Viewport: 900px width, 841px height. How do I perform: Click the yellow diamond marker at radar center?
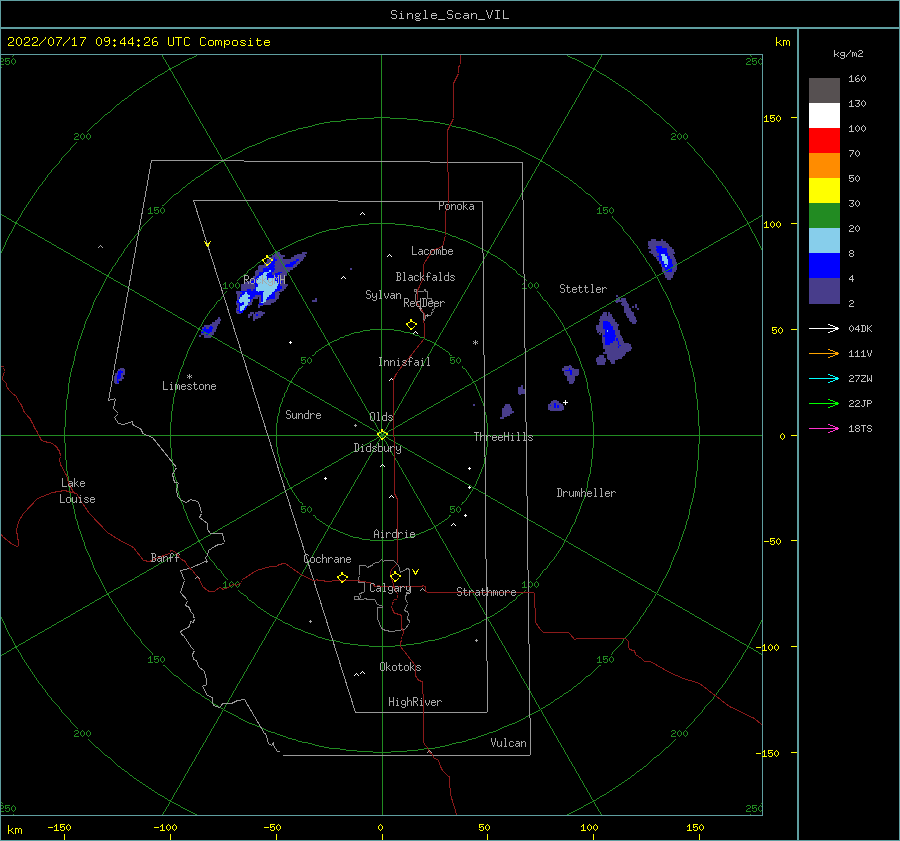point(382,435)
